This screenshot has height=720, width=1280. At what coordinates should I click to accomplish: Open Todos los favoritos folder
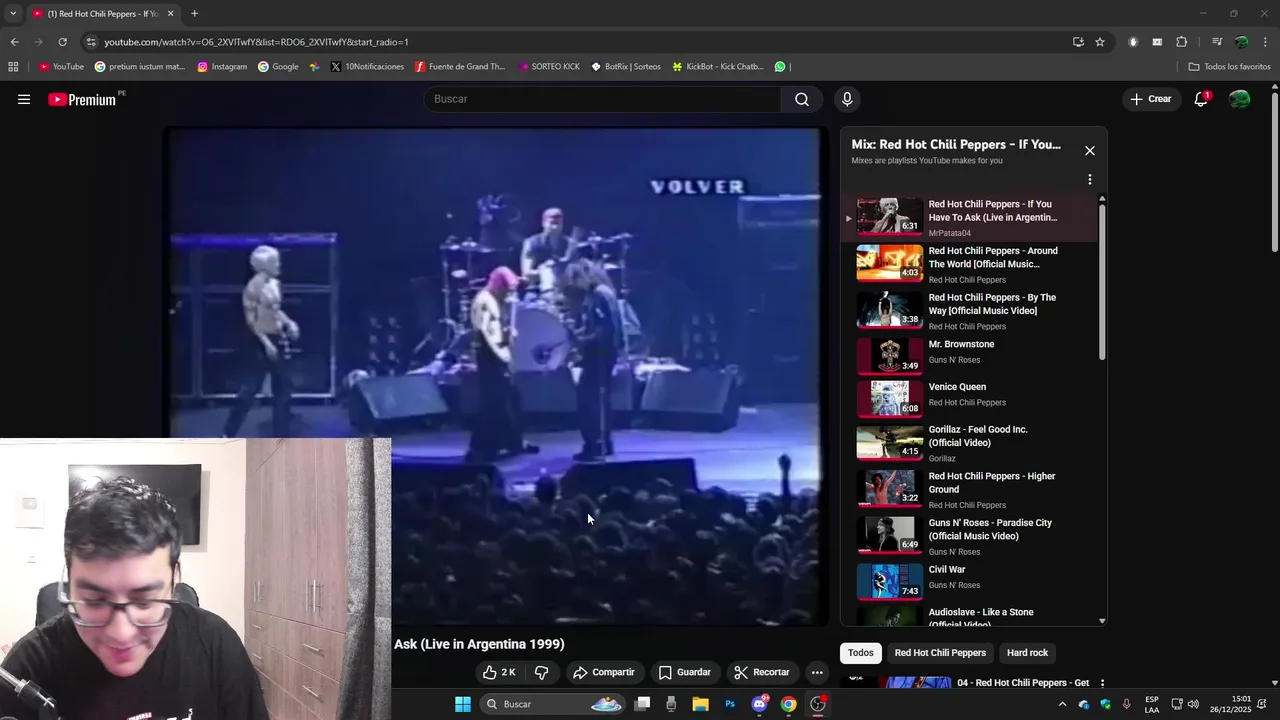(1229, 67)
